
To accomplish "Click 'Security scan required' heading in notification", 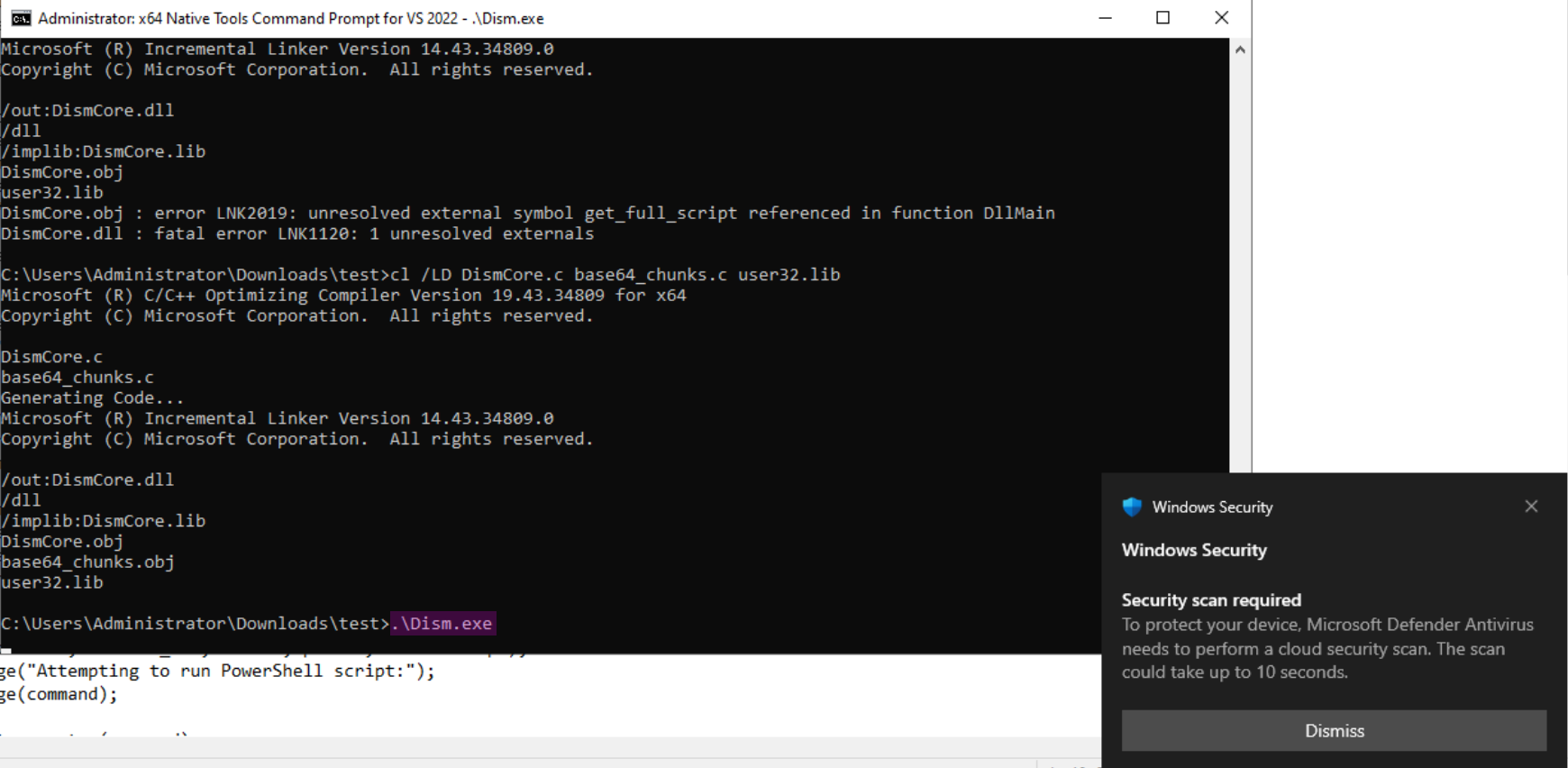I will click(x=1211, y=600).
